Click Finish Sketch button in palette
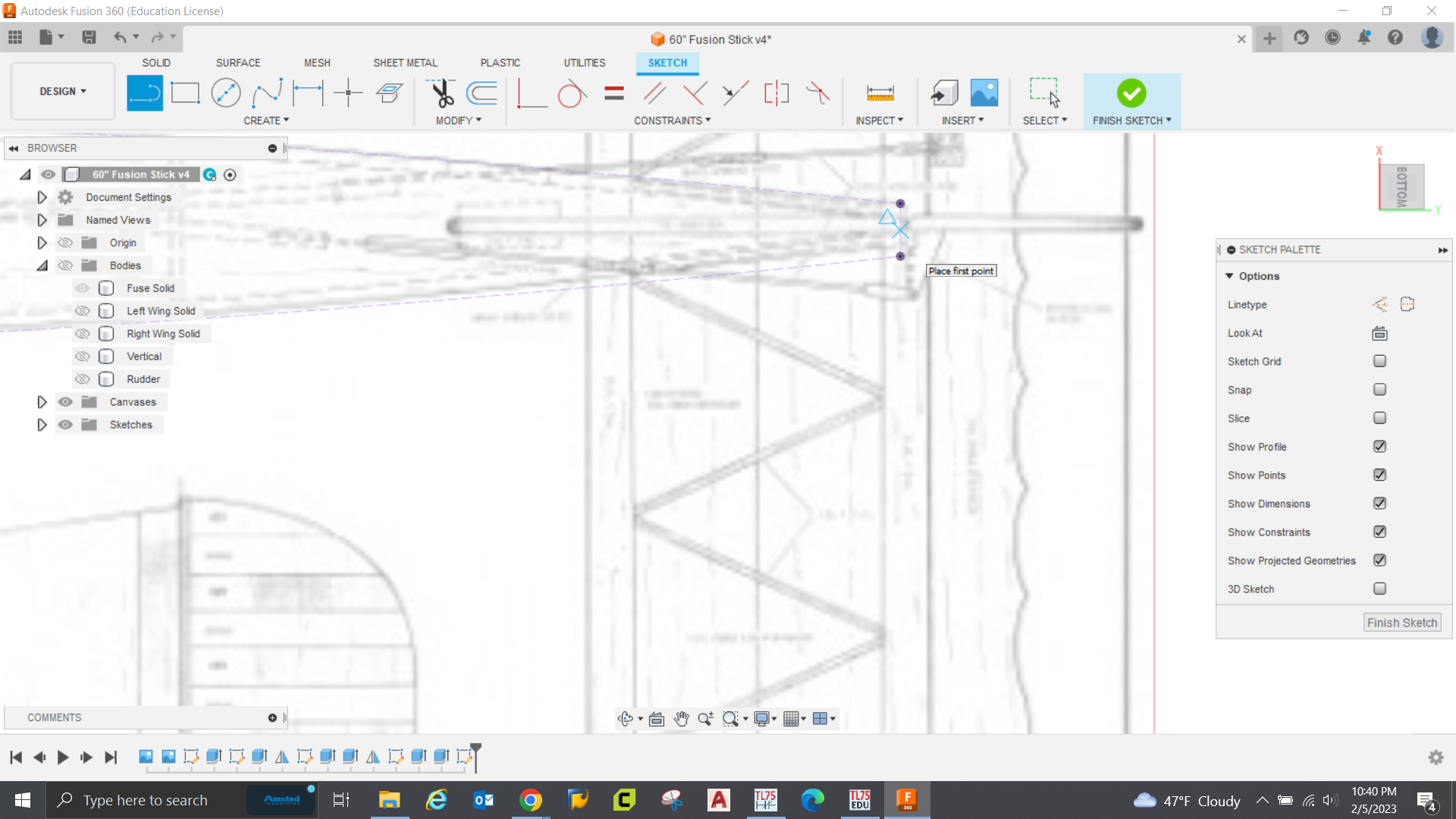 tap(1401, 623)
